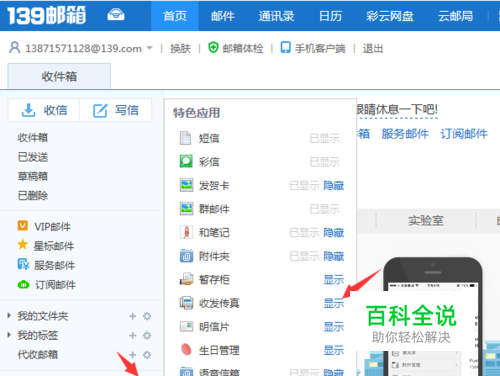Add new folder via 我的文件夹 plus

click(133, 316)
